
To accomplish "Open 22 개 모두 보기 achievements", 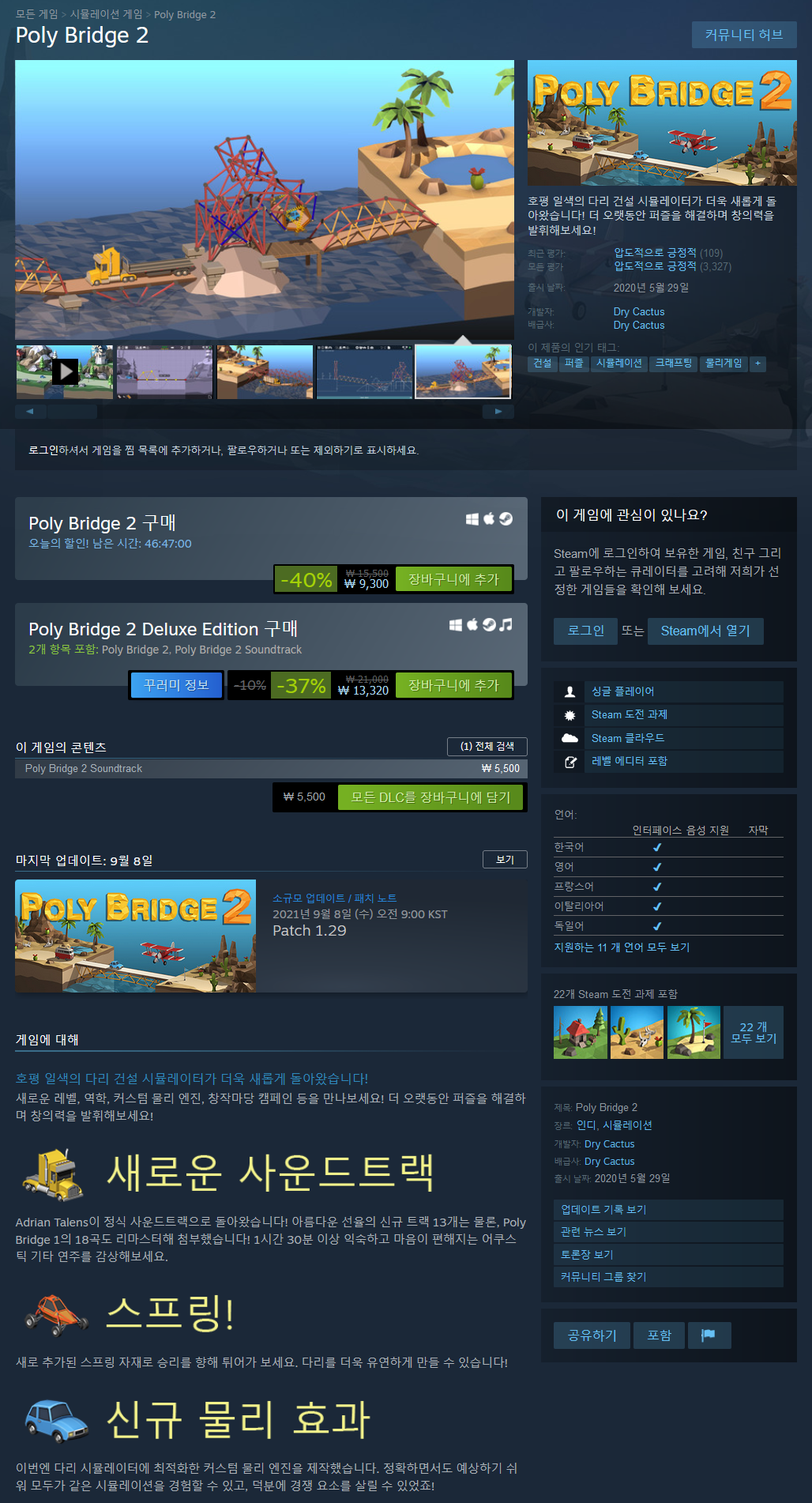I will pyautogui.click(x=754, y=1032).
